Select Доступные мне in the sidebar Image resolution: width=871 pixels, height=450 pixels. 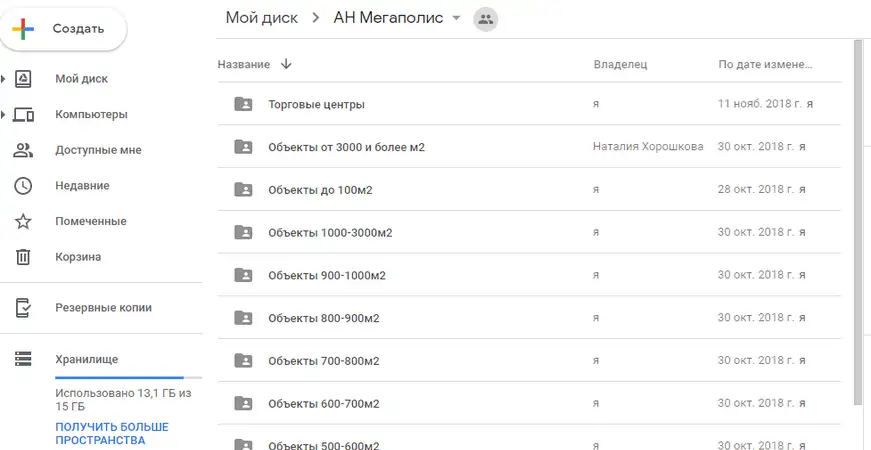(98, 150)
